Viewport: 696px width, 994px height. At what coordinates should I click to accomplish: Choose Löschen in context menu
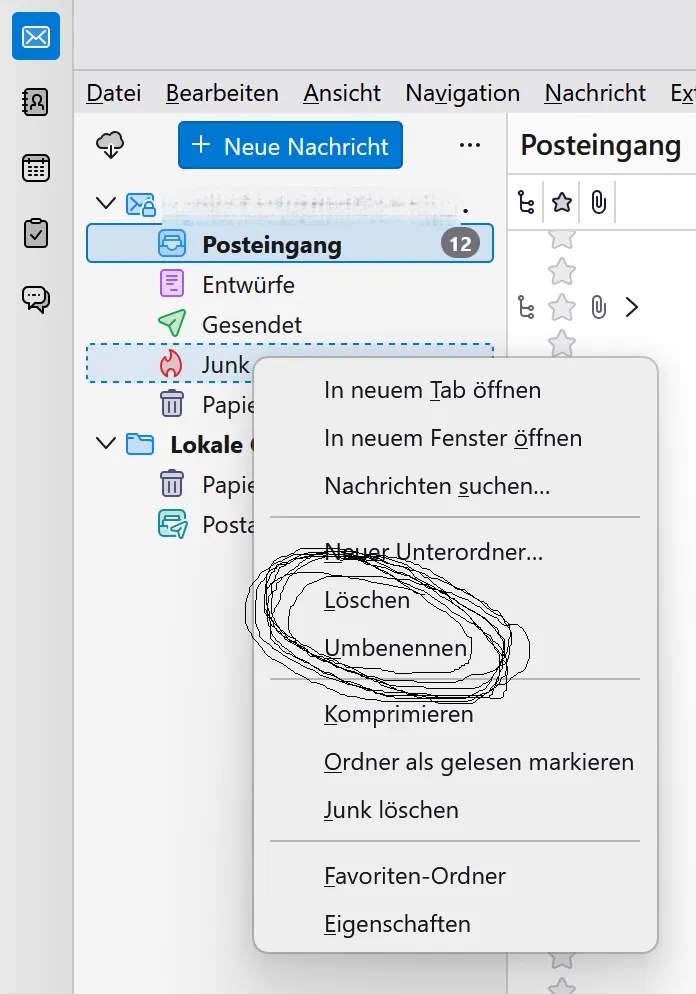pos(455,600)
